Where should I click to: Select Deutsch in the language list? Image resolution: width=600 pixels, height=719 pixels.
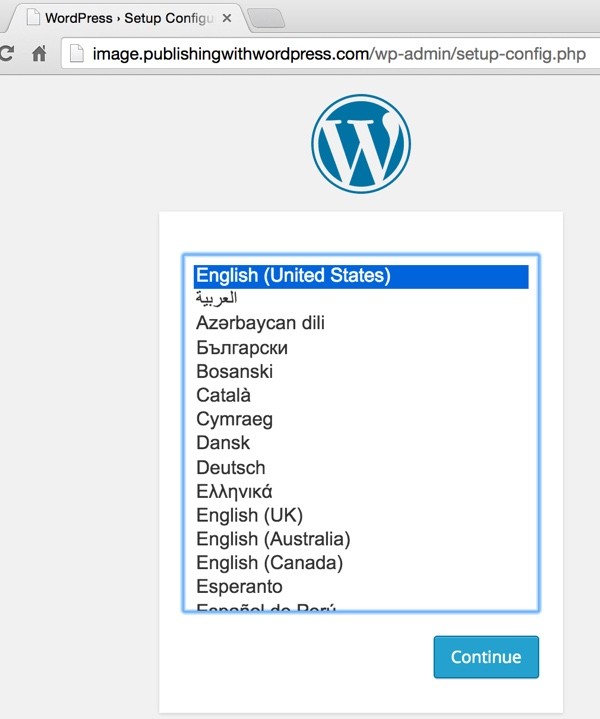pyautogui.click(x=361, y=468)
